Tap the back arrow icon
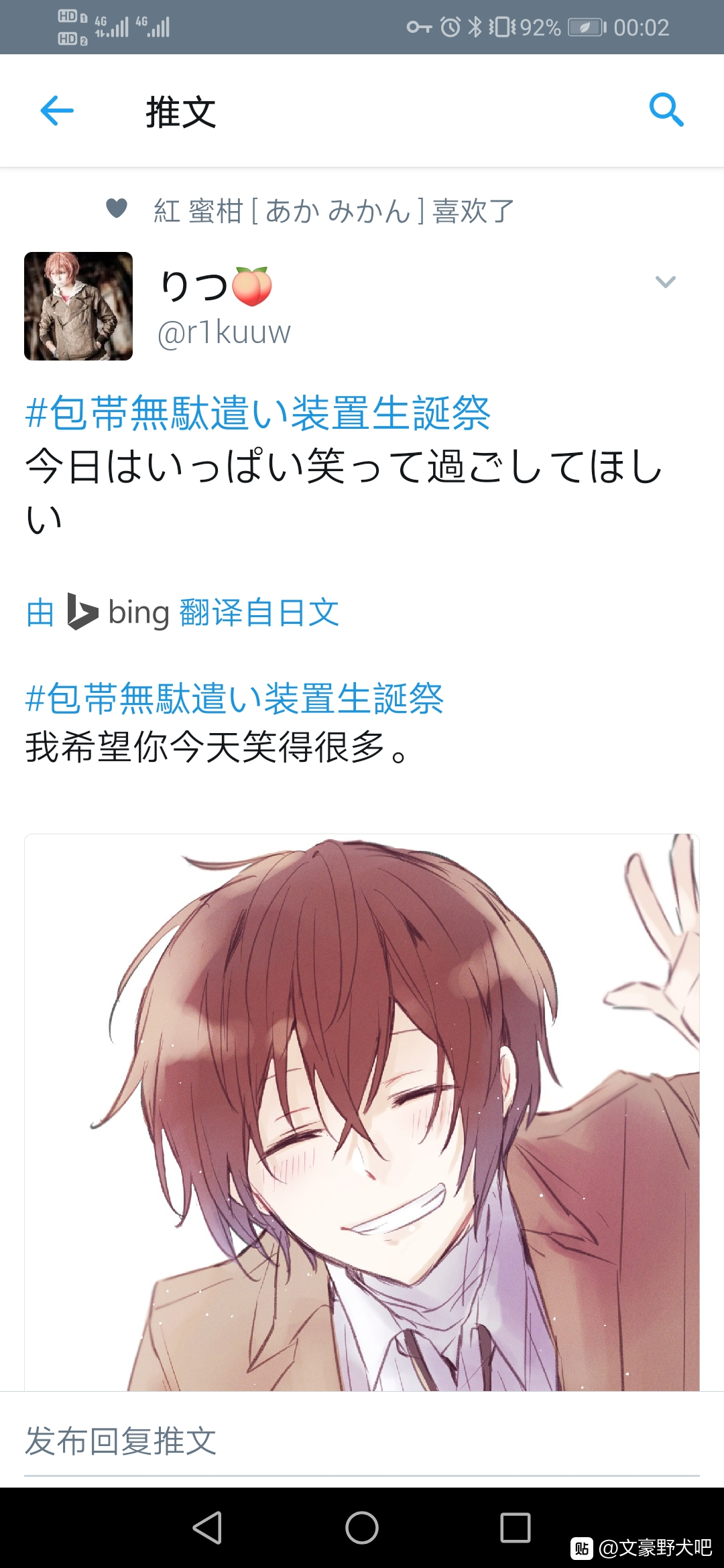 (57, 111)
